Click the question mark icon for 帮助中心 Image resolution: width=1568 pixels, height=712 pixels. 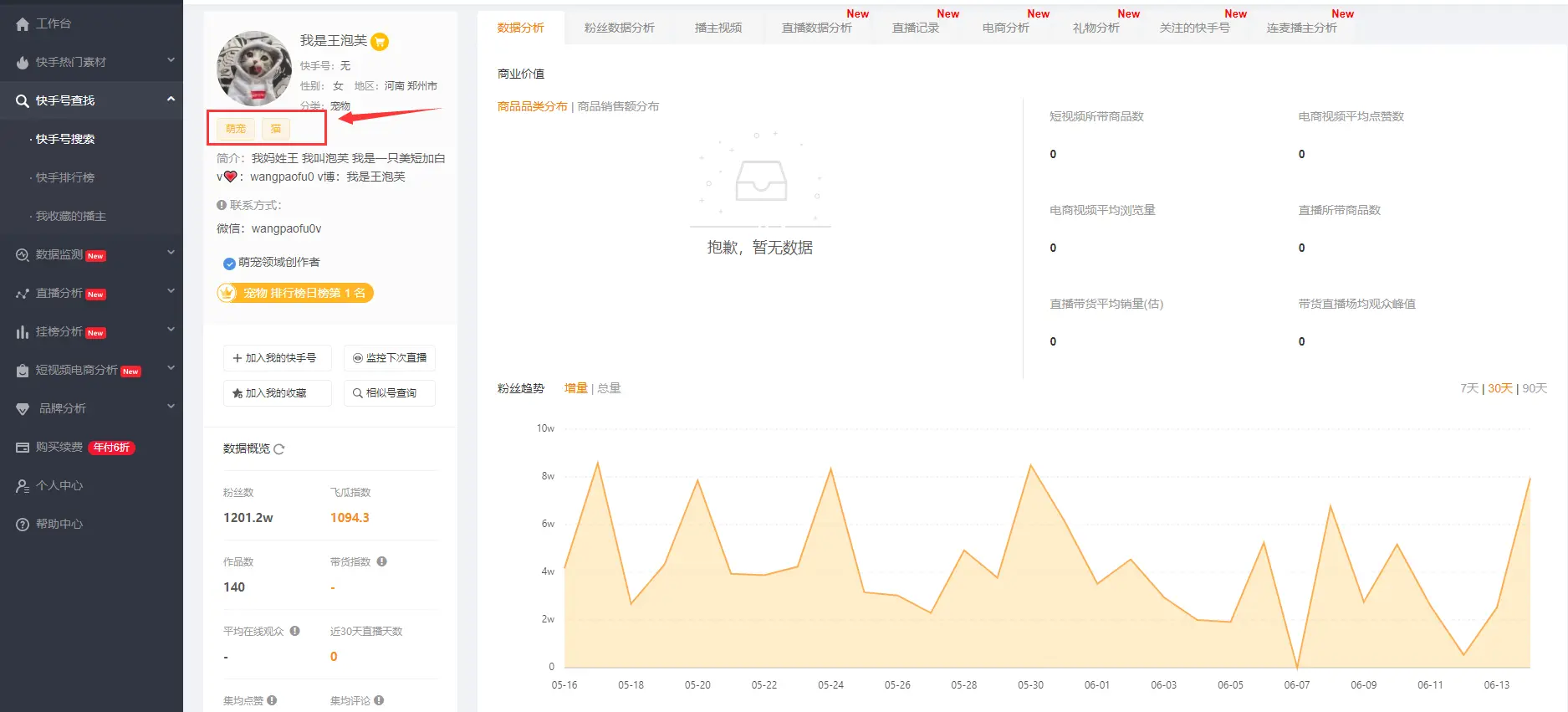23,525
